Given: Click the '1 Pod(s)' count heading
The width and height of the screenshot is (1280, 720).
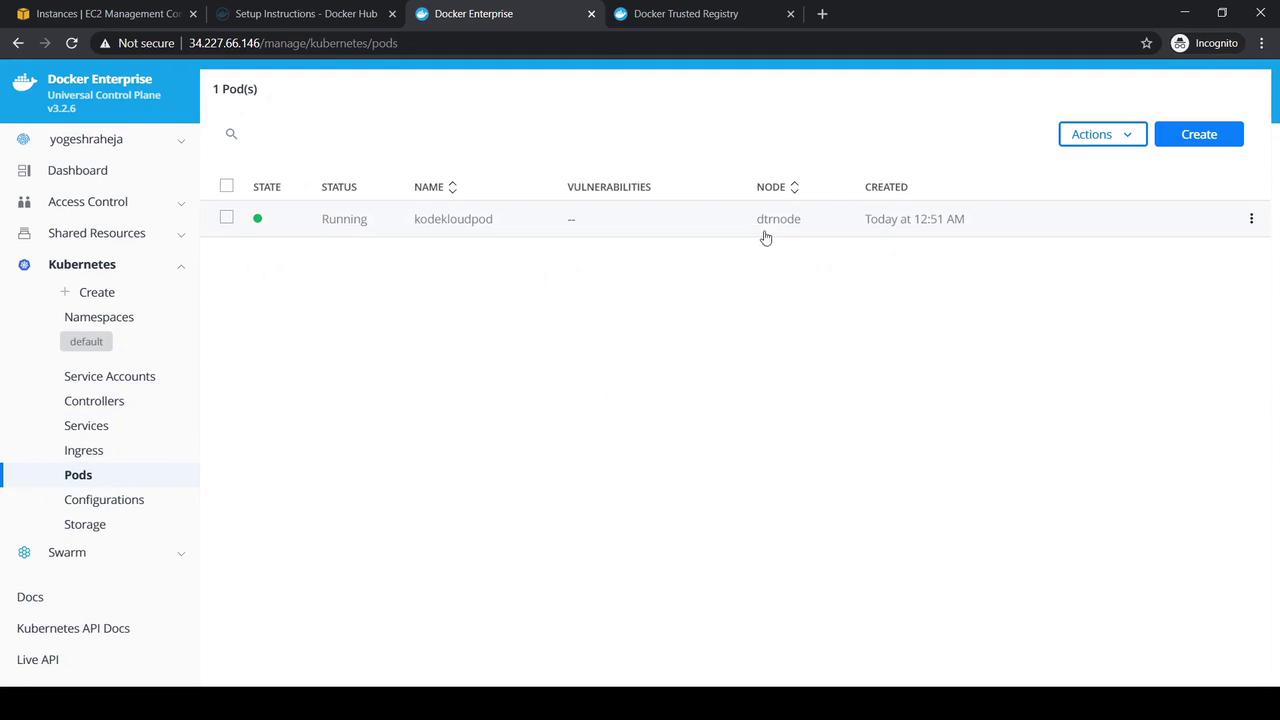Looking at the screenshot, I should click(235, 89).
